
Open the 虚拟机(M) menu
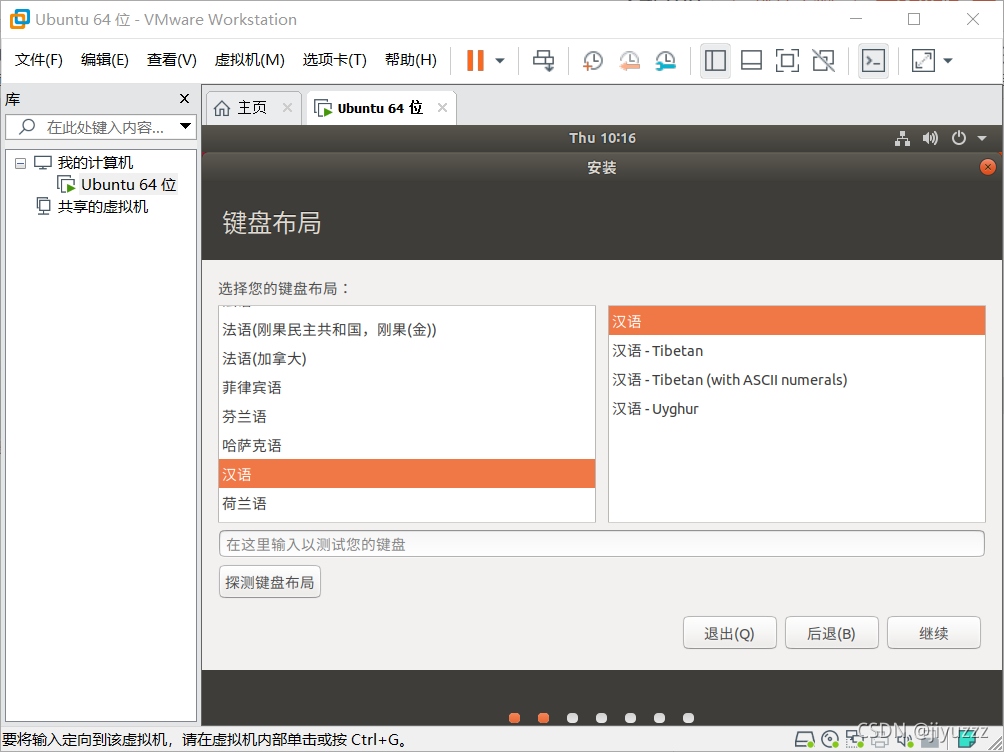click(249, 60)
